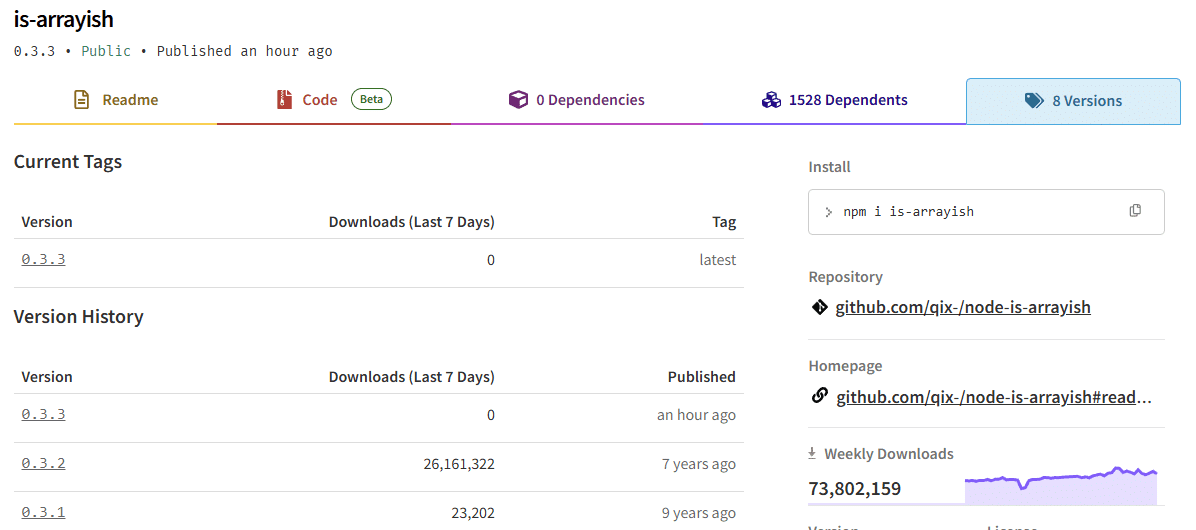Click the git repository diamond icon
1196x530 pixels.
pyautogui.click(x=819, y=307)
